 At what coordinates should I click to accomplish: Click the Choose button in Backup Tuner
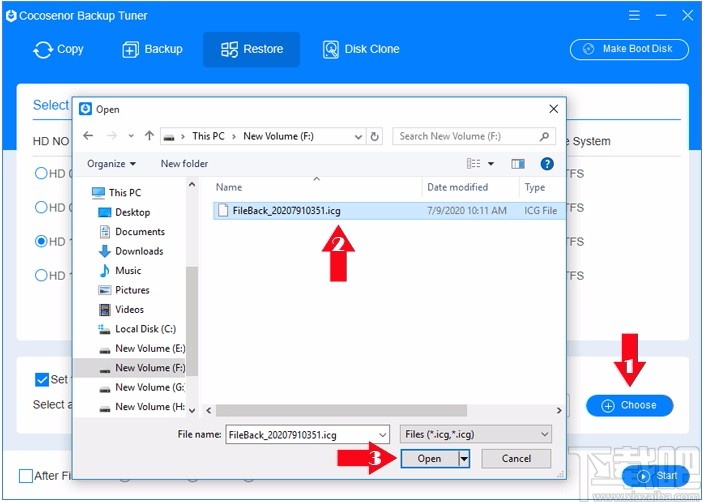point(629,405)
